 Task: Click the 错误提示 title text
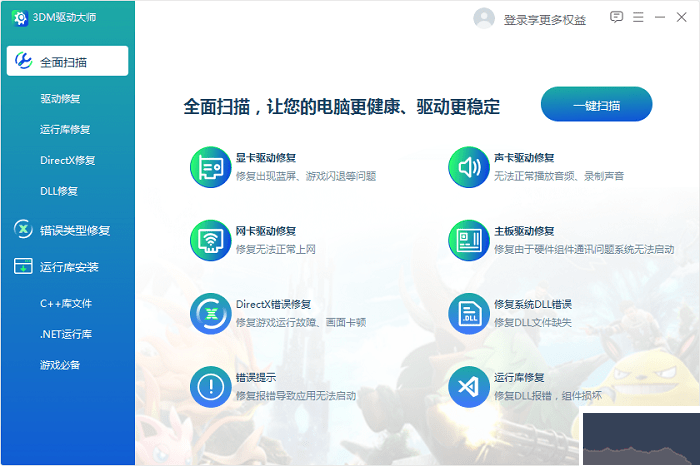point(256,378)
